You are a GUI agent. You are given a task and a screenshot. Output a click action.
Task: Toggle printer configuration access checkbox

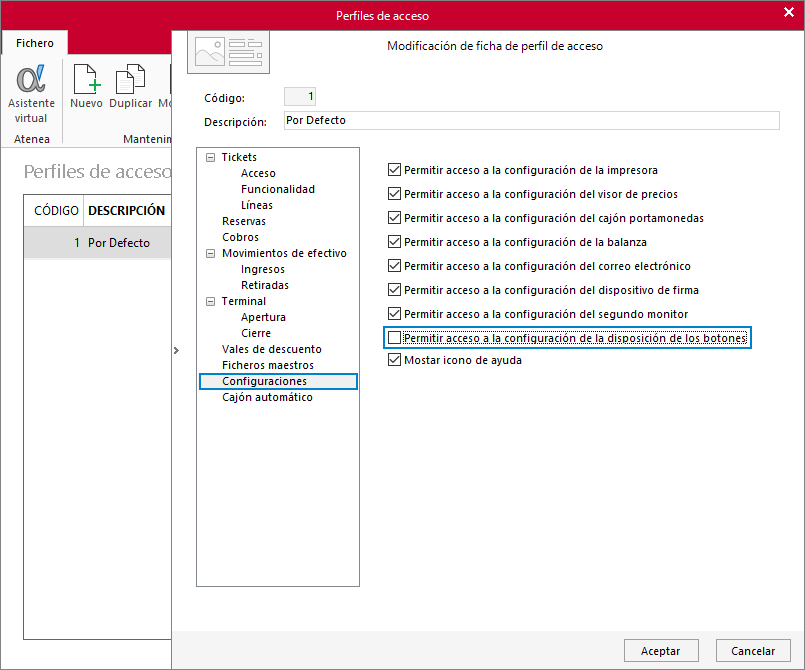[394, 169]
